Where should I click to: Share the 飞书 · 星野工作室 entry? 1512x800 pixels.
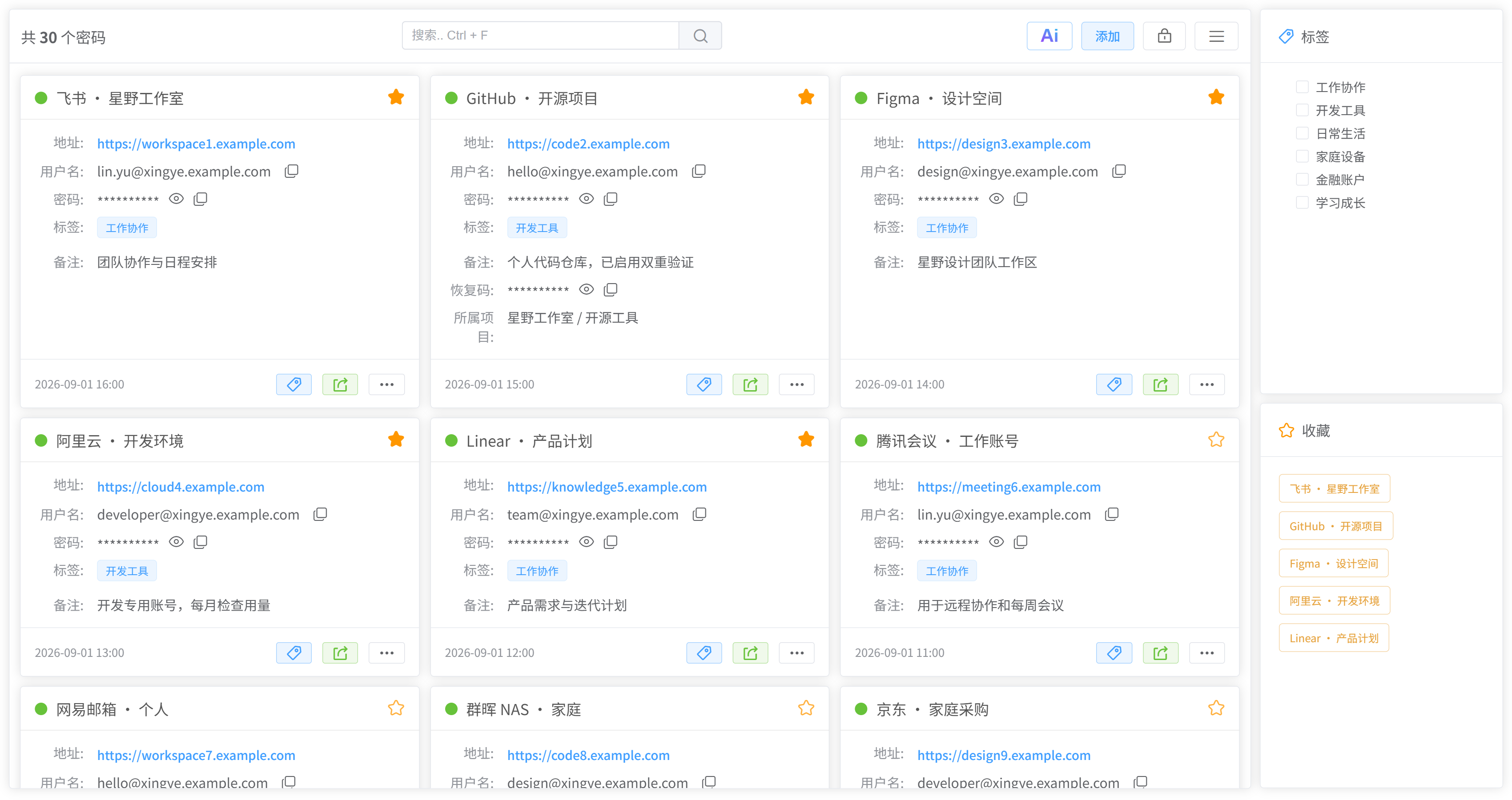(340, 384)
